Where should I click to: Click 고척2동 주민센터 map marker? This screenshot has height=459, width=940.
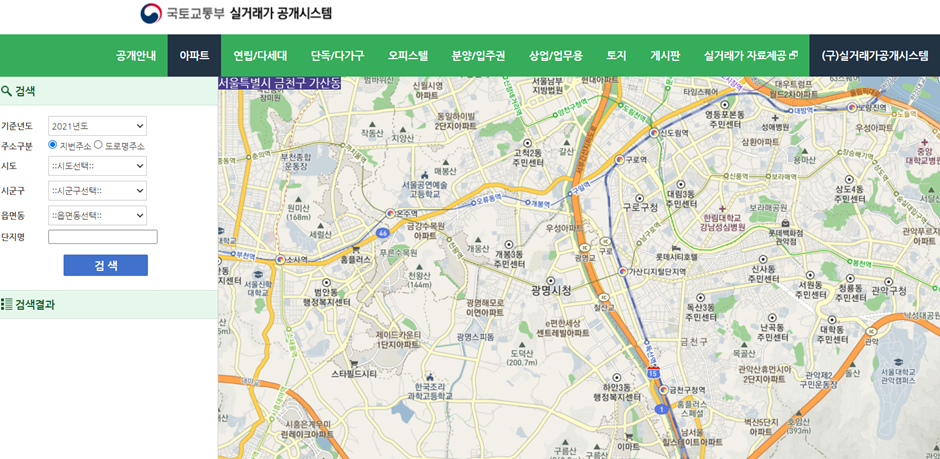click(x=528, y=143)
